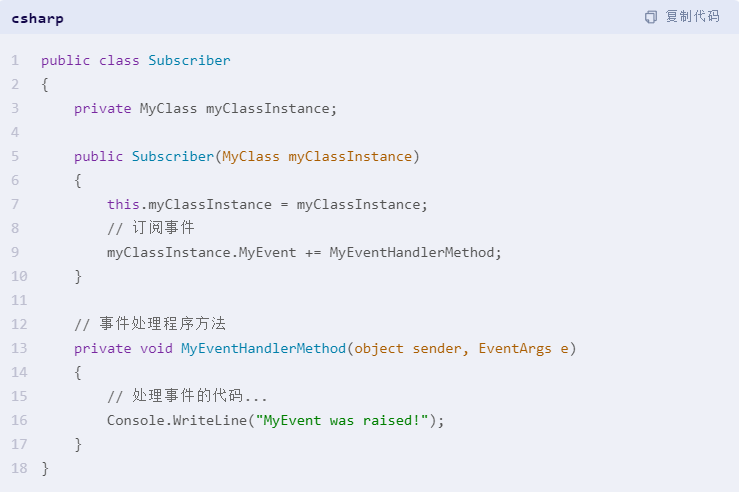Click the Subscriber constructor name on line 5
The image size is (739, 492).
173,156
